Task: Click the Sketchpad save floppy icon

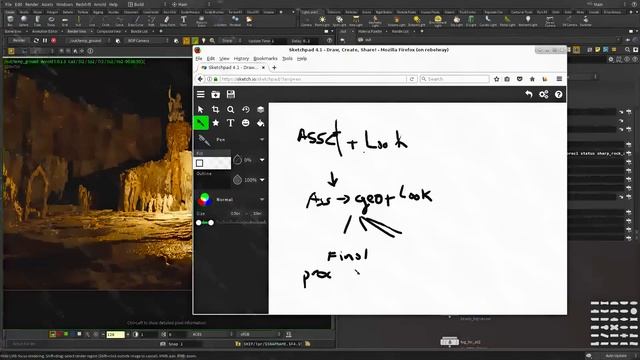Action: (x=231, y=94)
